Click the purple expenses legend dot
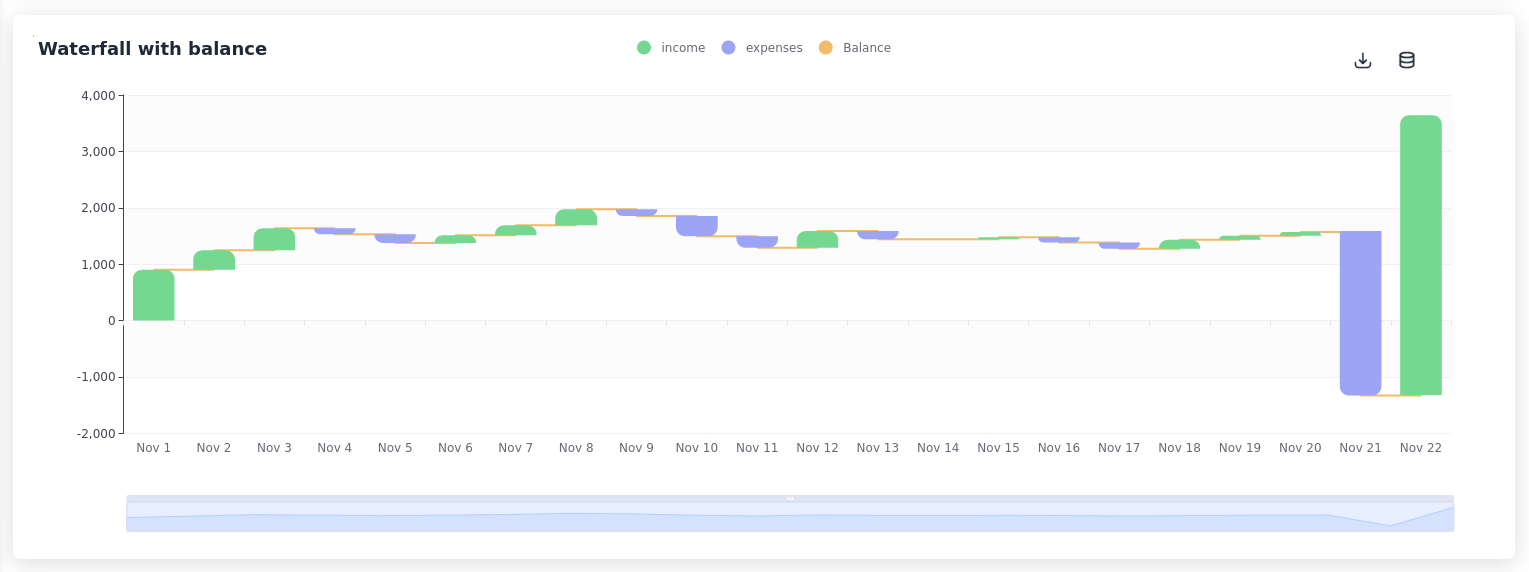 728,48
